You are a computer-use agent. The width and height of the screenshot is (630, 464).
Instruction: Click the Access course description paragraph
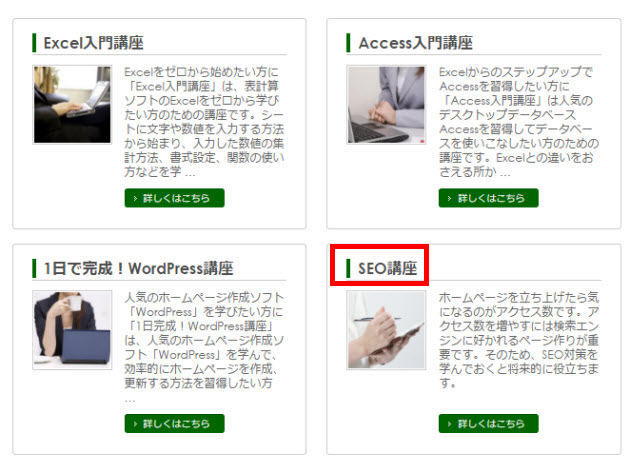coord(519,122)
